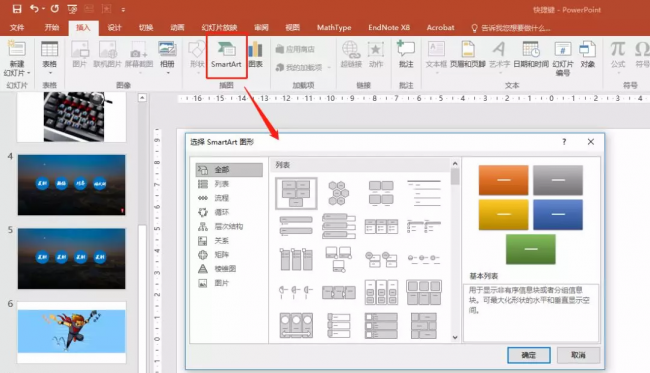Choose the 基本列表 block layout thumbnail
The height and width of the screenshot is (373, 650).
tap(296, 193)
